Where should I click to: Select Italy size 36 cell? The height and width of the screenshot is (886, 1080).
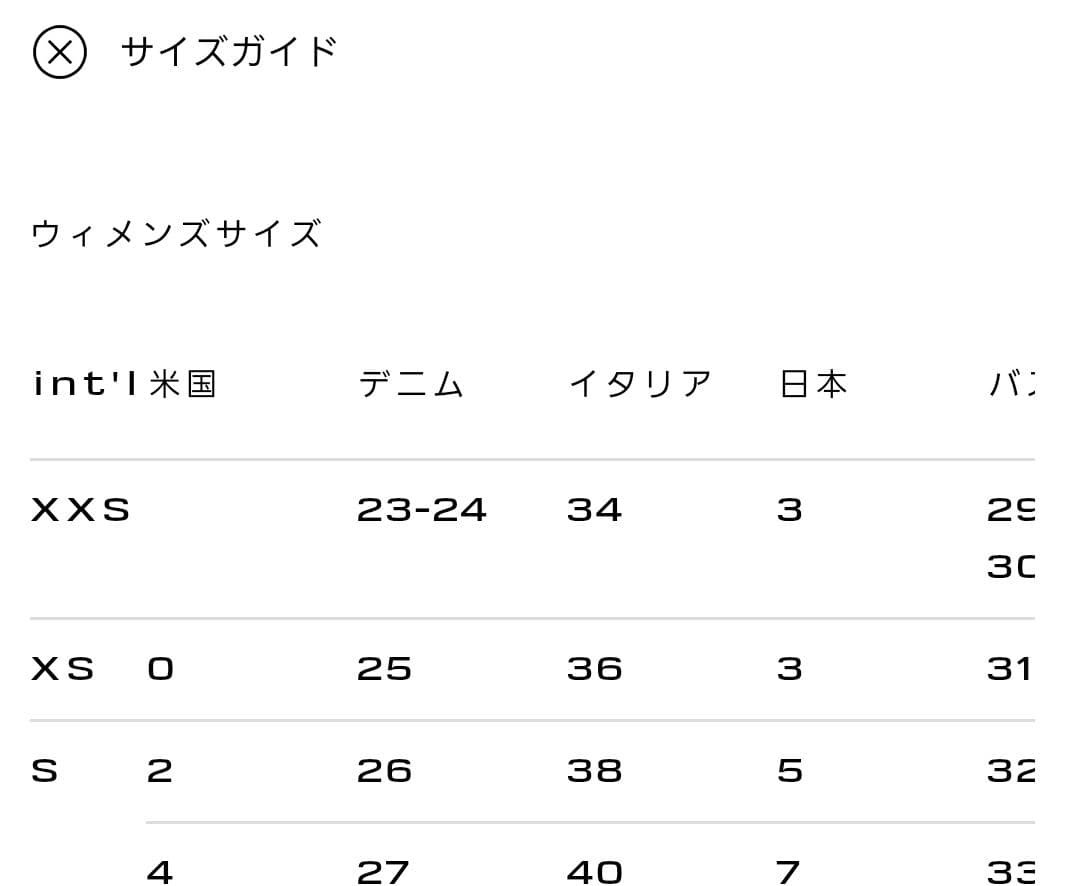pos(594,668)
